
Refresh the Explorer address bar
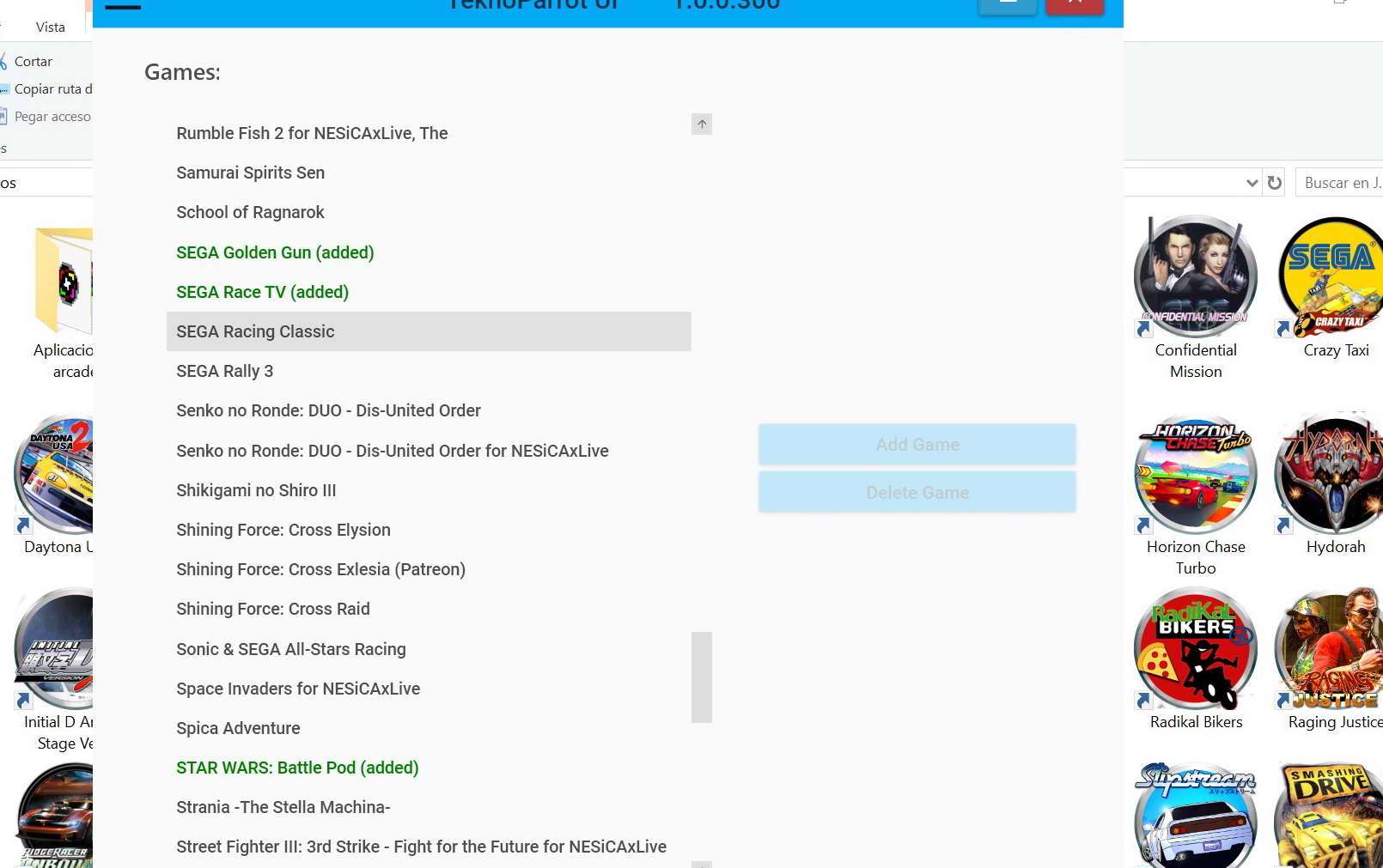tap(1275, 183)
